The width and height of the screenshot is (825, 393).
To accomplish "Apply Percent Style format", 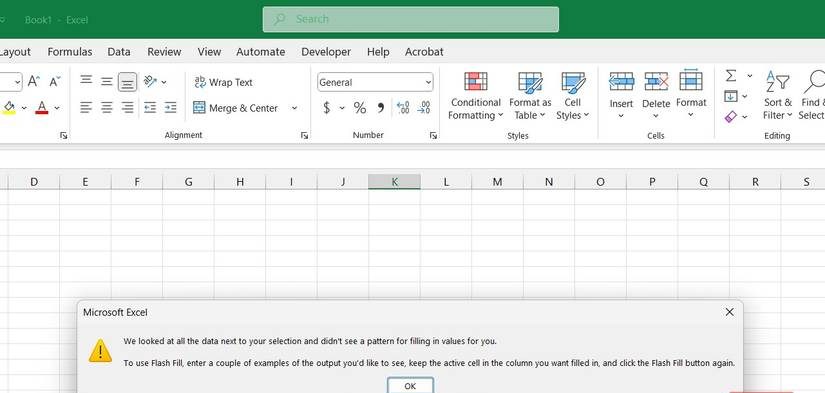I will coord(360,108).
